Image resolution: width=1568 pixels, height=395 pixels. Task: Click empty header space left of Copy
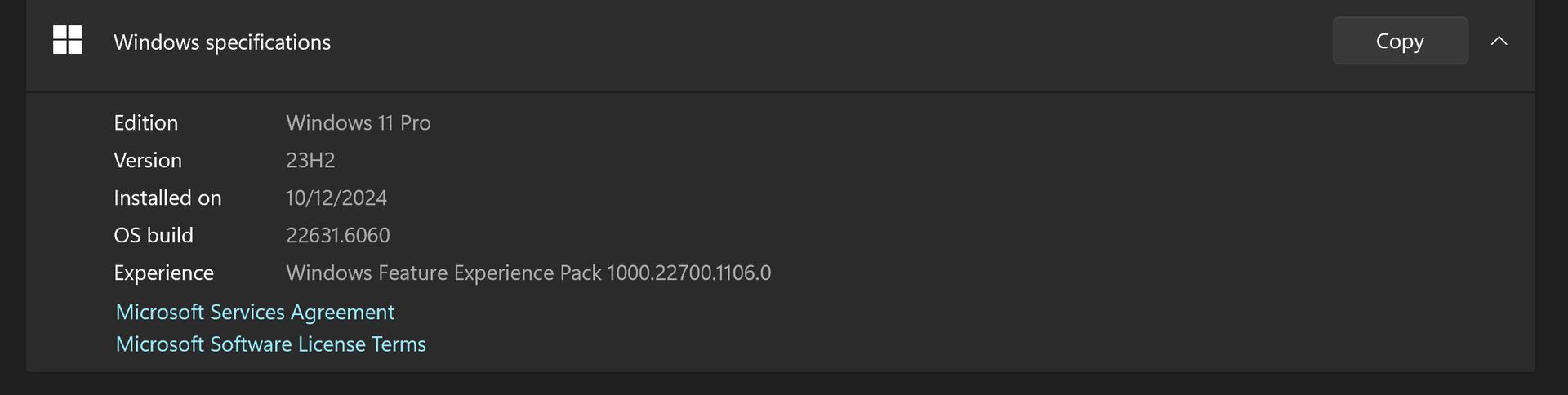[x=817, y=41]
